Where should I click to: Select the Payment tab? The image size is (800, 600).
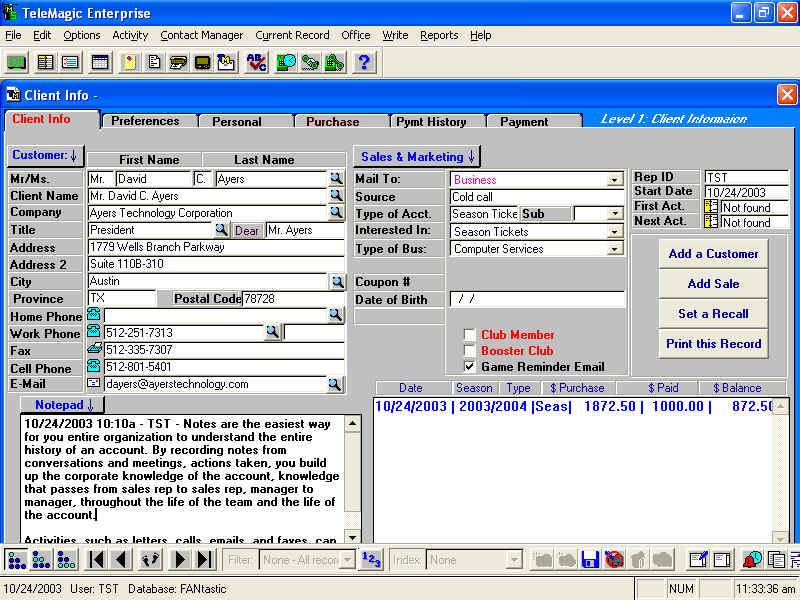pos(524,121)
